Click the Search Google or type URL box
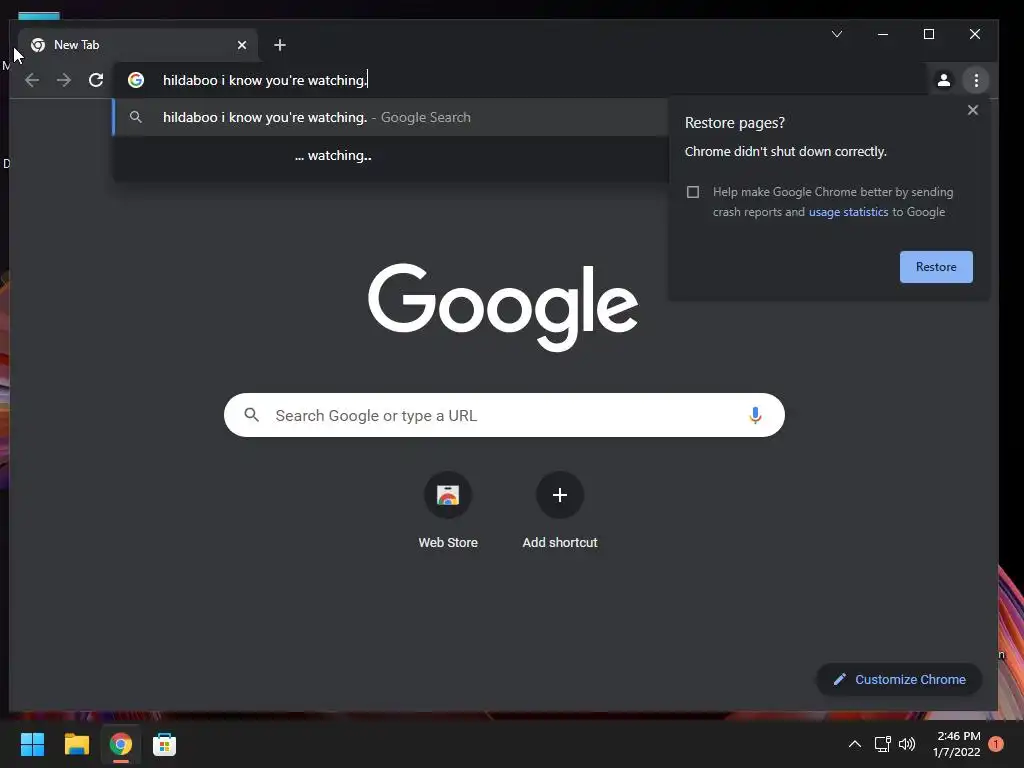 504,415
